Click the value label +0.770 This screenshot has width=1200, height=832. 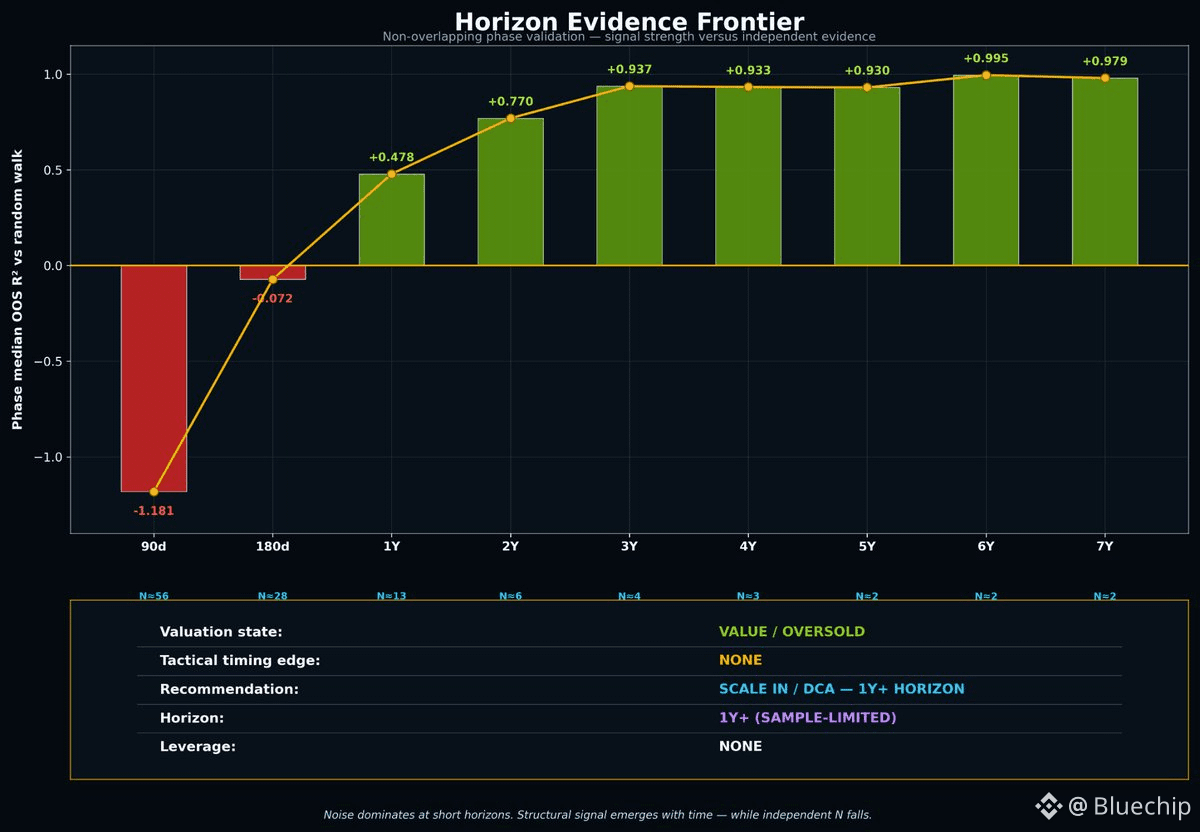[510, 102]
